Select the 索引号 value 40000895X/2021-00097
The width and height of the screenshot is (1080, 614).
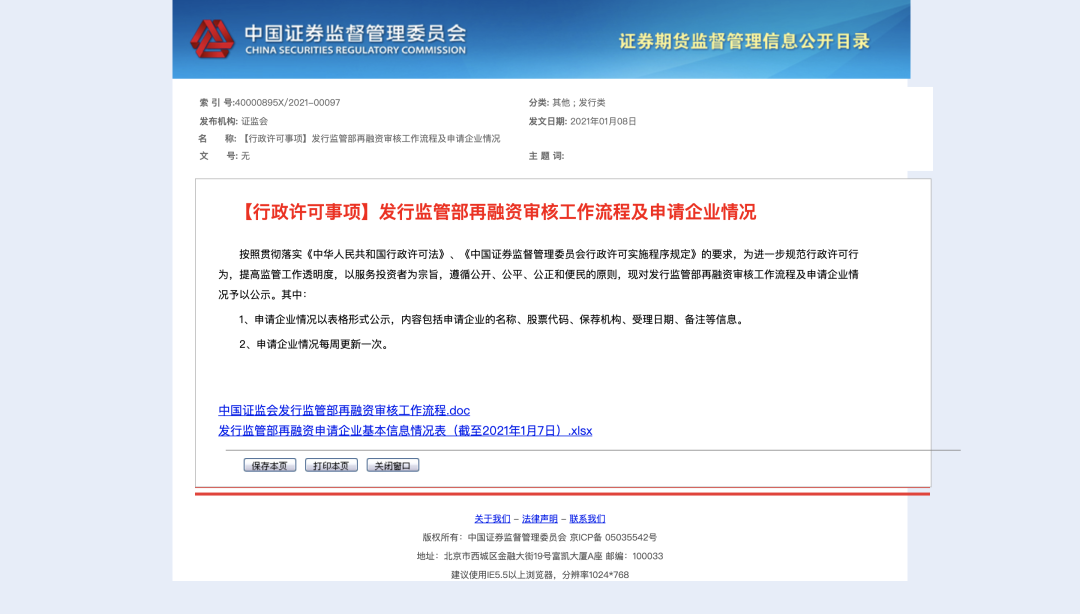[x=289, y=100]
